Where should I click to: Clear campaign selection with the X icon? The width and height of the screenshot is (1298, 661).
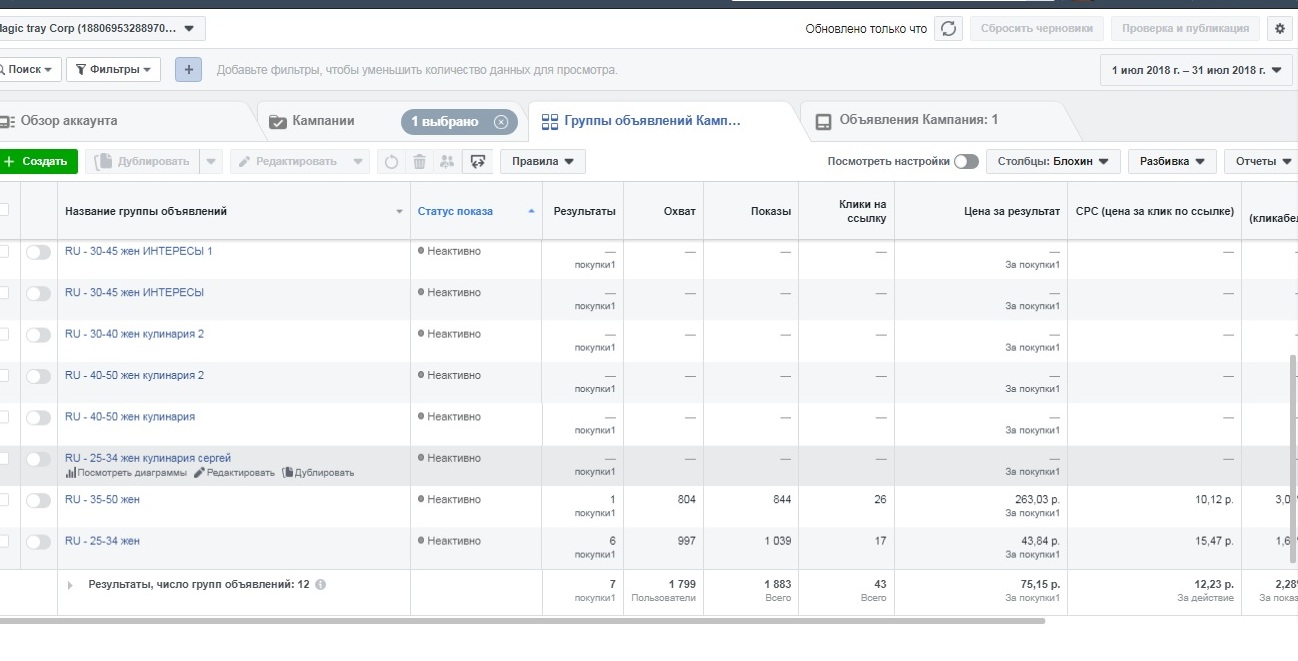tap(501, 122)
